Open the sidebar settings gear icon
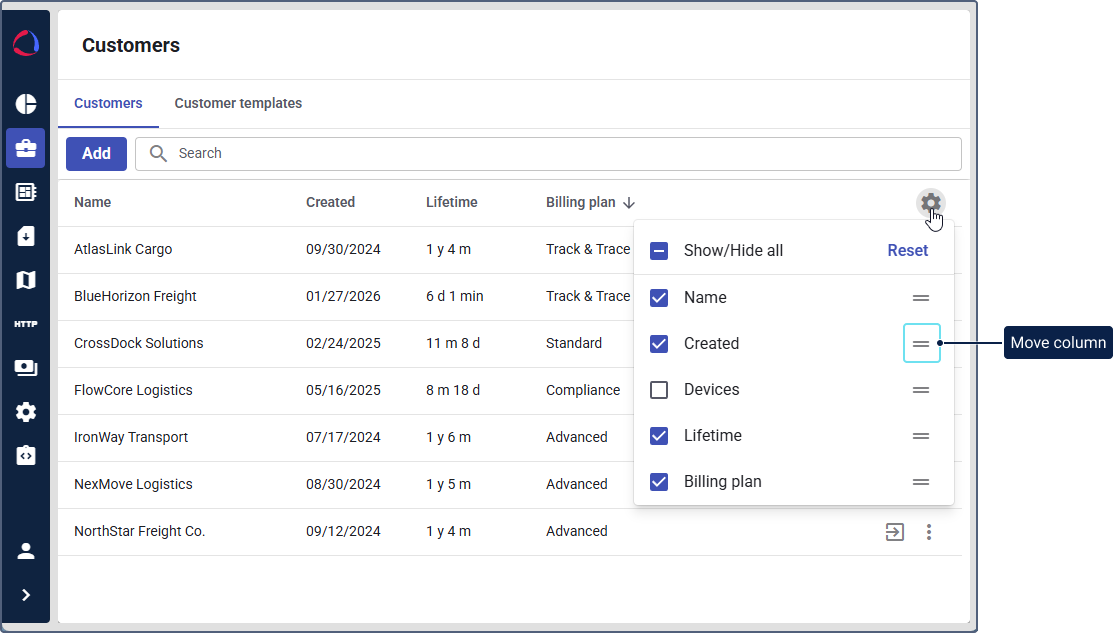The image size is (1115, 633). 26,412
